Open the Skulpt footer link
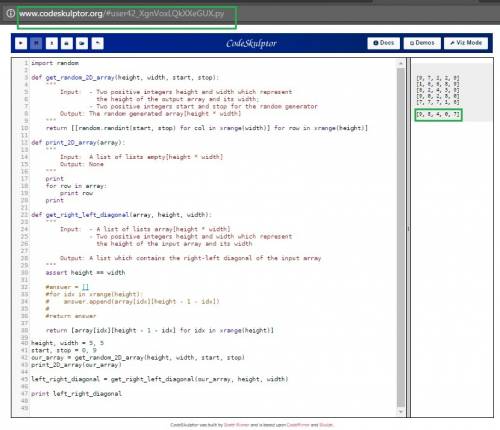 (x=326, y=425)
